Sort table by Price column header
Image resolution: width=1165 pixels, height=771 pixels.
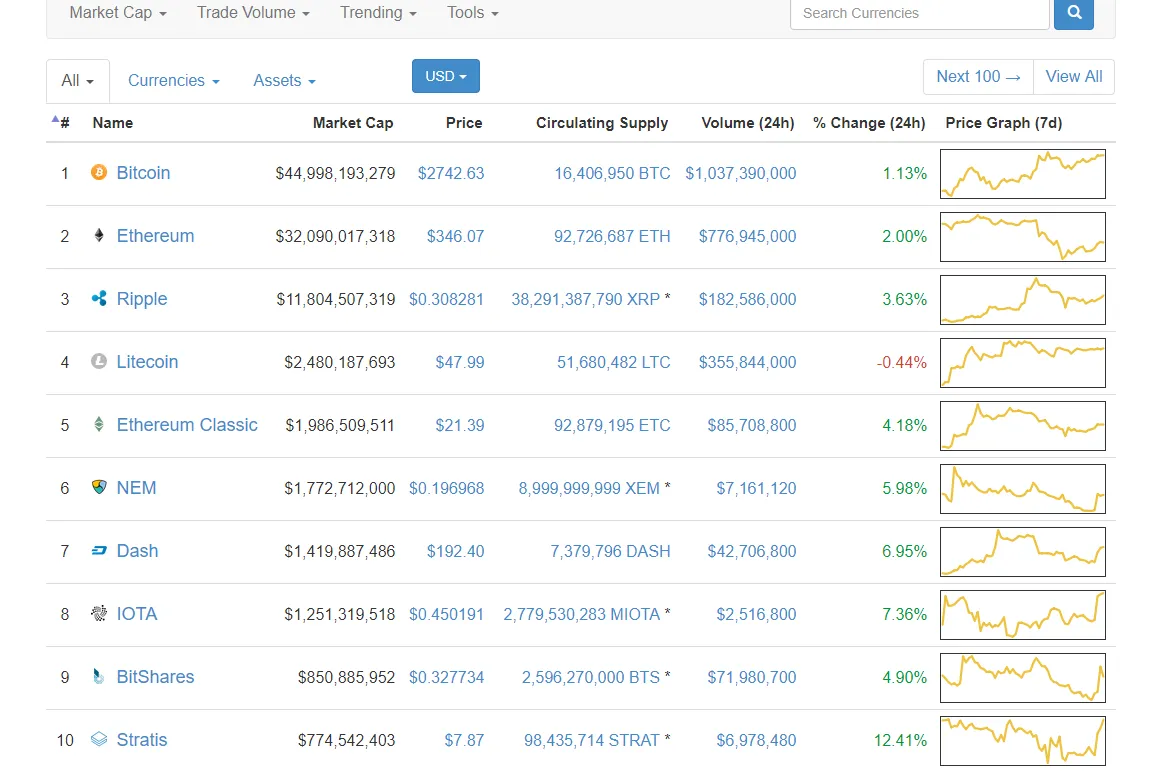point(464,123)
